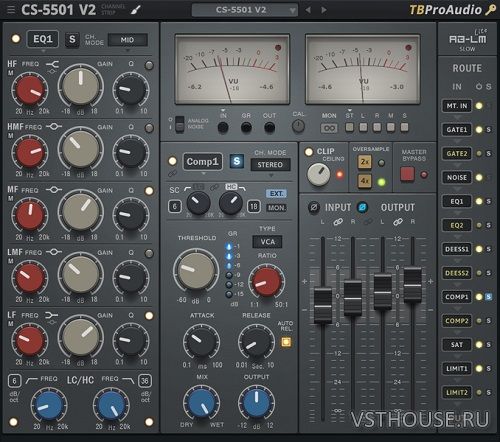Viewport: 500px width, 442px height.
Task: Go to previous preset arrow
Action: tap(308, 10)
